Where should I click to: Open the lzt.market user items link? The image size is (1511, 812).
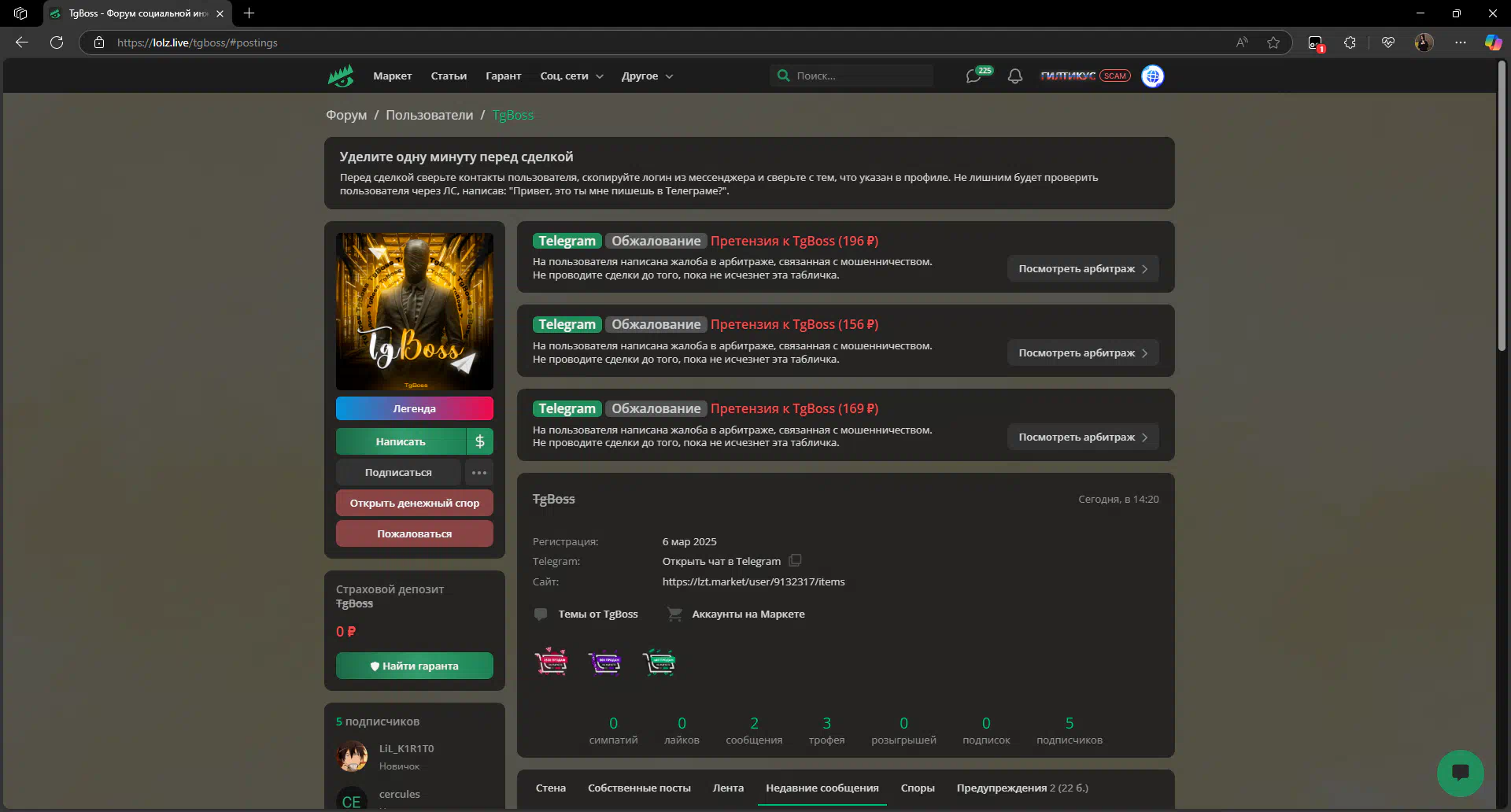pos(753,581)
